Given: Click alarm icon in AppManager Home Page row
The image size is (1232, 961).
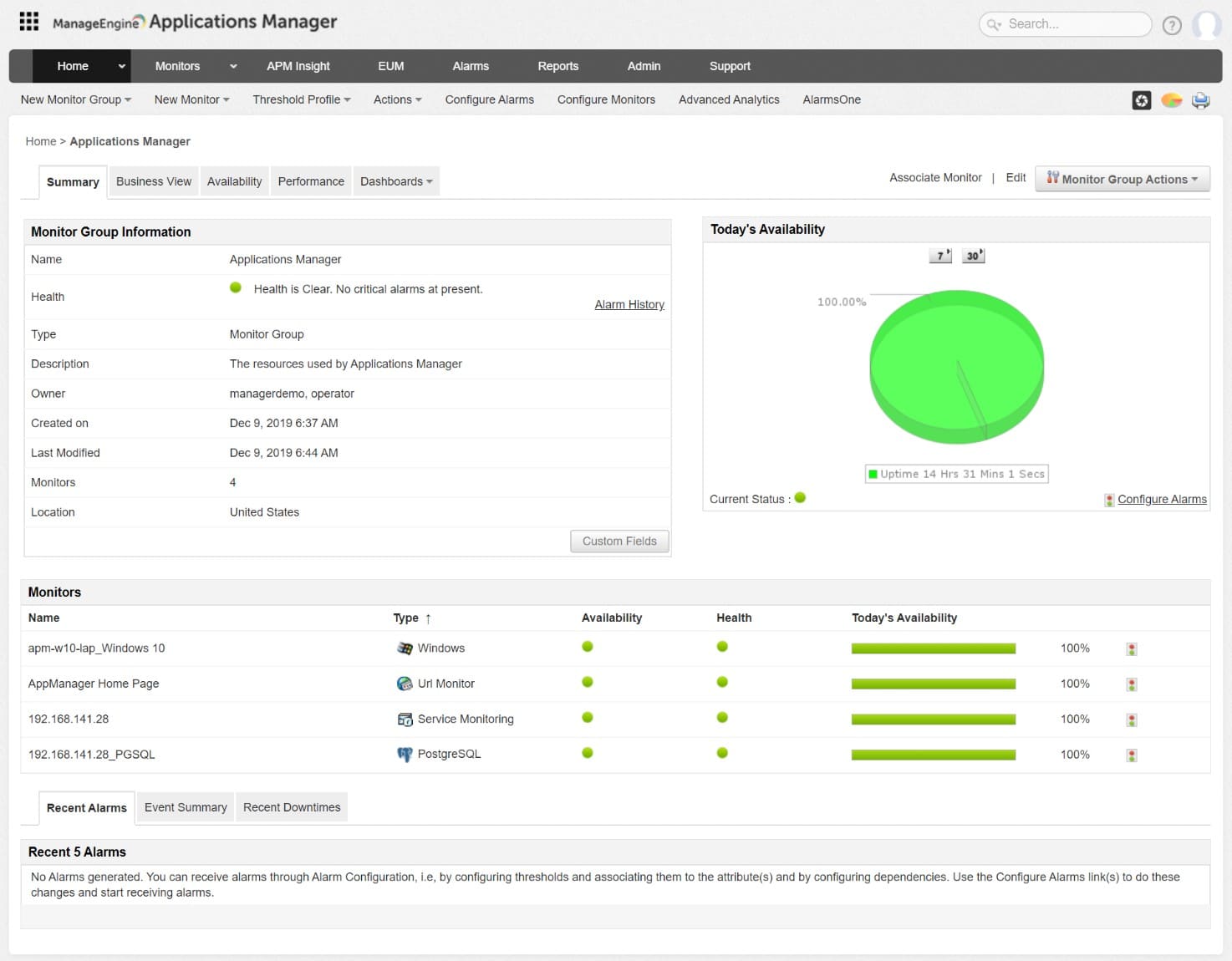Looking at the screenshot, I should (1132, 684).
